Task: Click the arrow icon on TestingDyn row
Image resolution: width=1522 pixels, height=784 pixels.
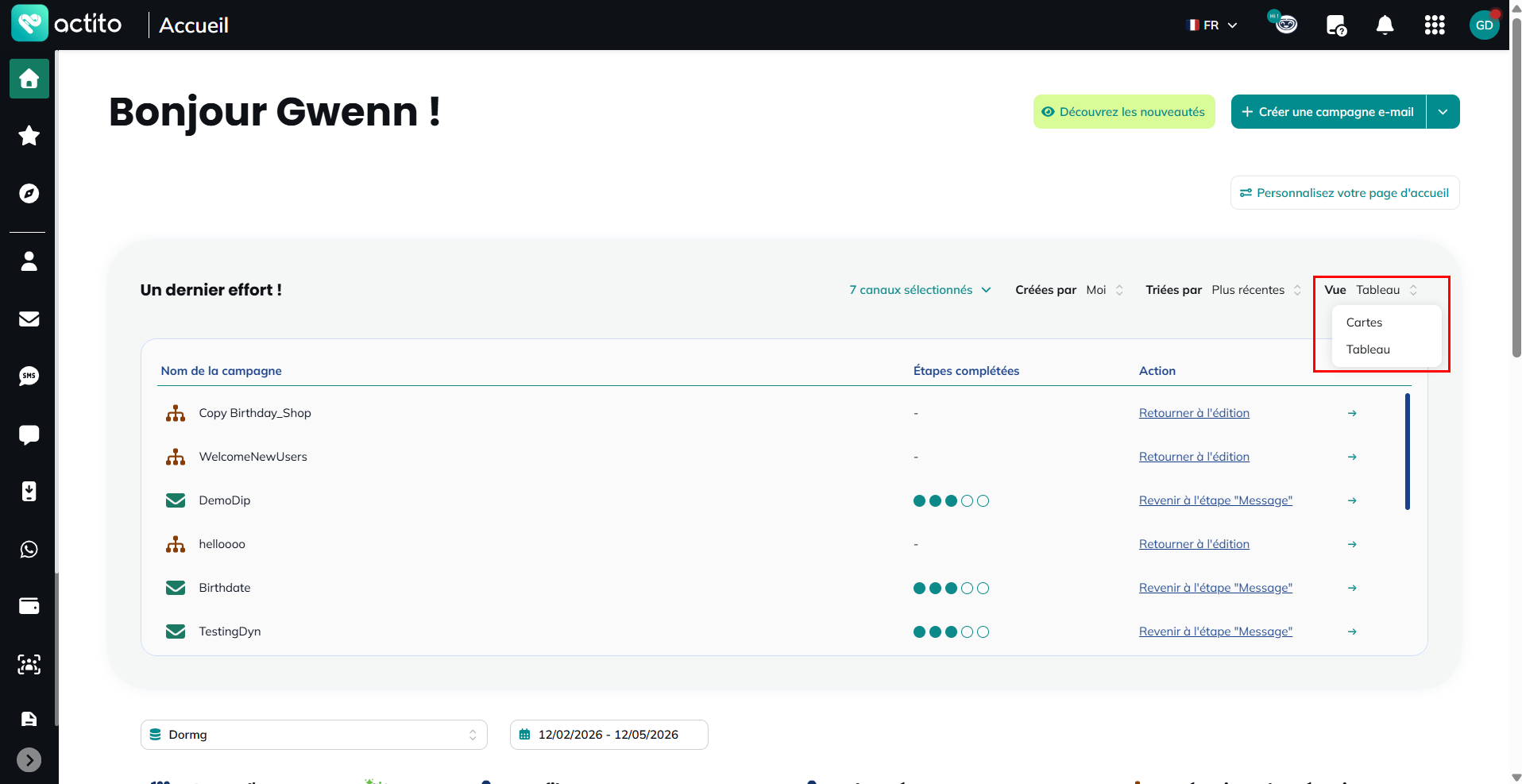Action: click(1352, 631)
